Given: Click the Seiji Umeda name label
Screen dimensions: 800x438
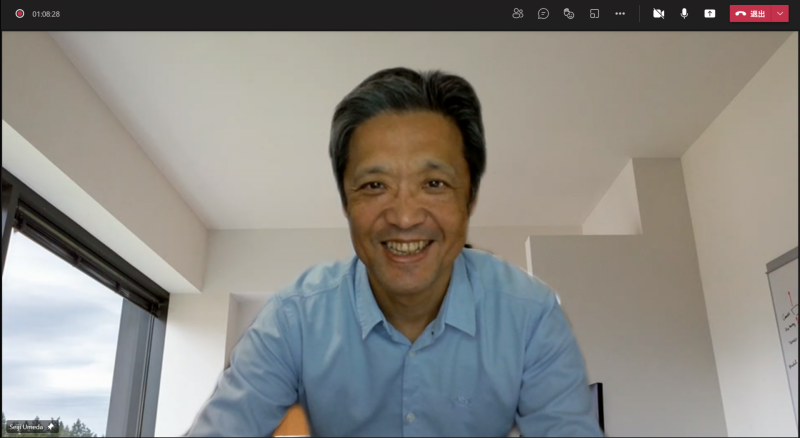Looking at the screenshot, I should [x=26, y=427].
